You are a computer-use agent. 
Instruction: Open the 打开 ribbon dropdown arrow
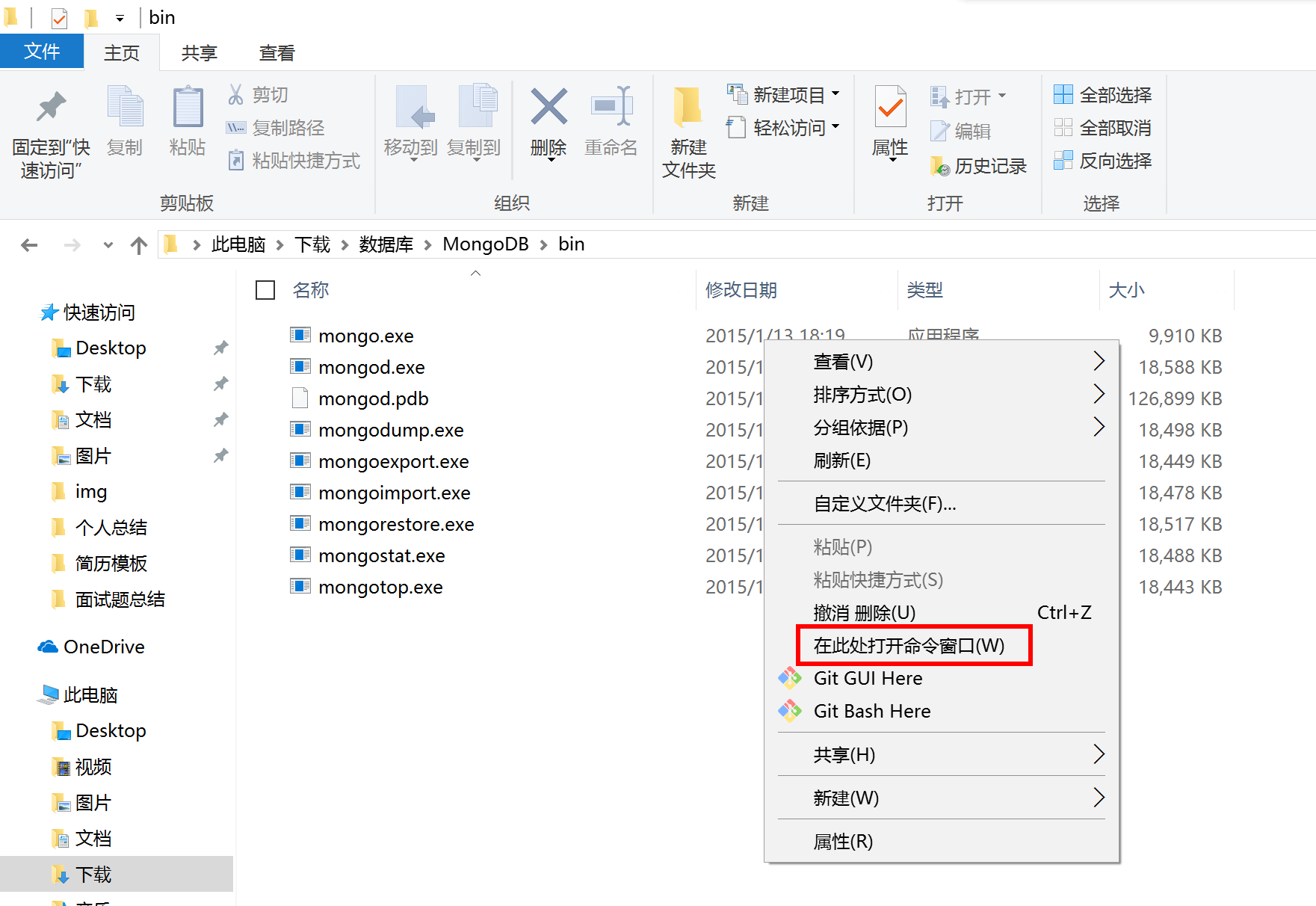pyautogui.click(x=1002, y=96)
